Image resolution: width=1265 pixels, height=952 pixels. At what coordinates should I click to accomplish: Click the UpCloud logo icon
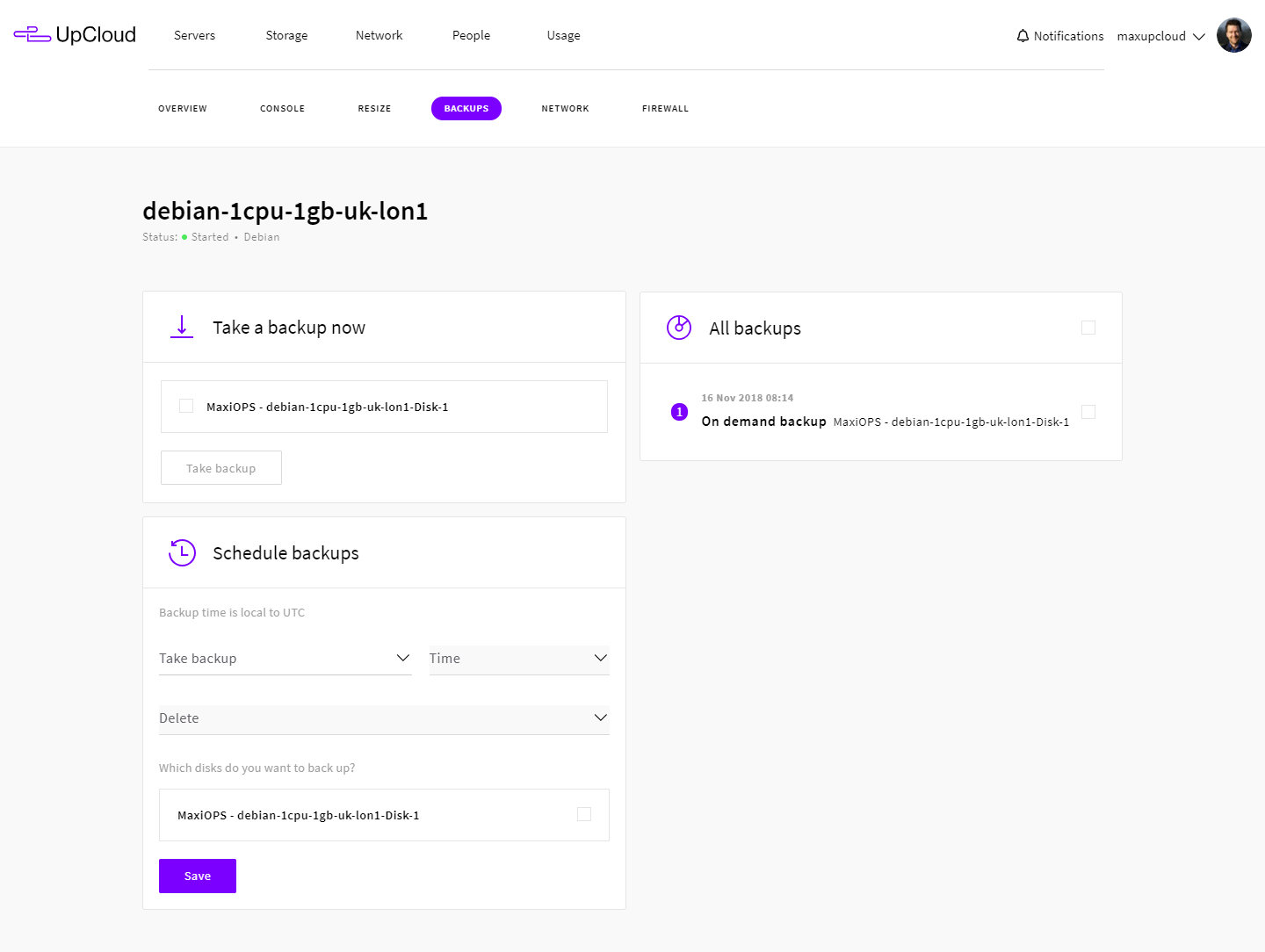(x=33, y=35)
